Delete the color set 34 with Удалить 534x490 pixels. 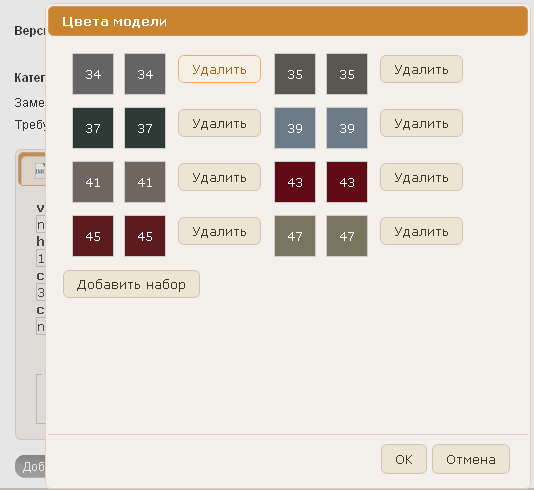219,69
